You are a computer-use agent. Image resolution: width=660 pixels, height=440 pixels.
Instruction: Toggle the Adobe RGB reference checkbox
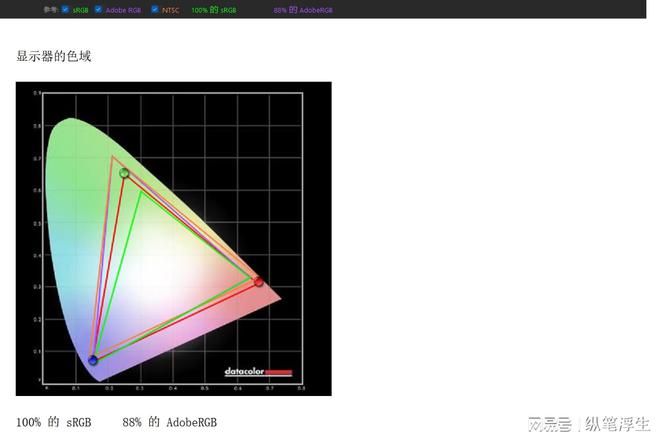click(98, 9)
